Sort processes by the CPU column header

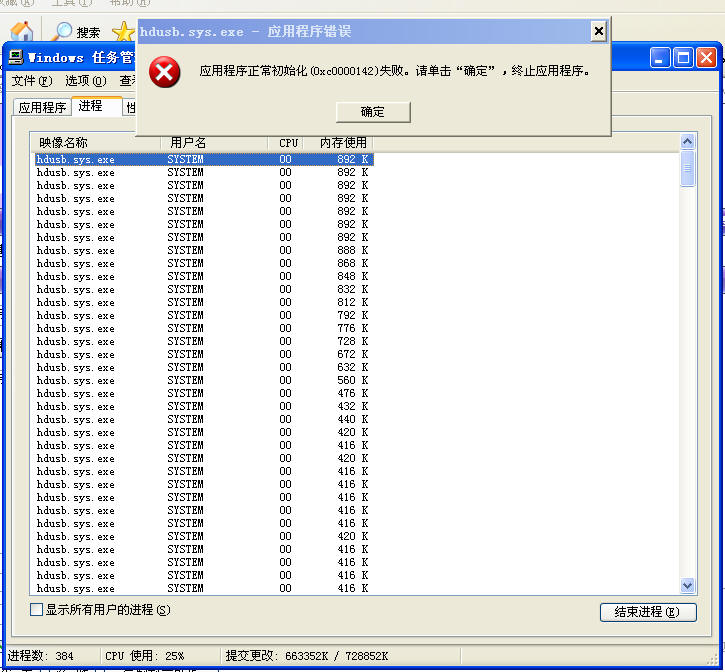pos(285,142)
